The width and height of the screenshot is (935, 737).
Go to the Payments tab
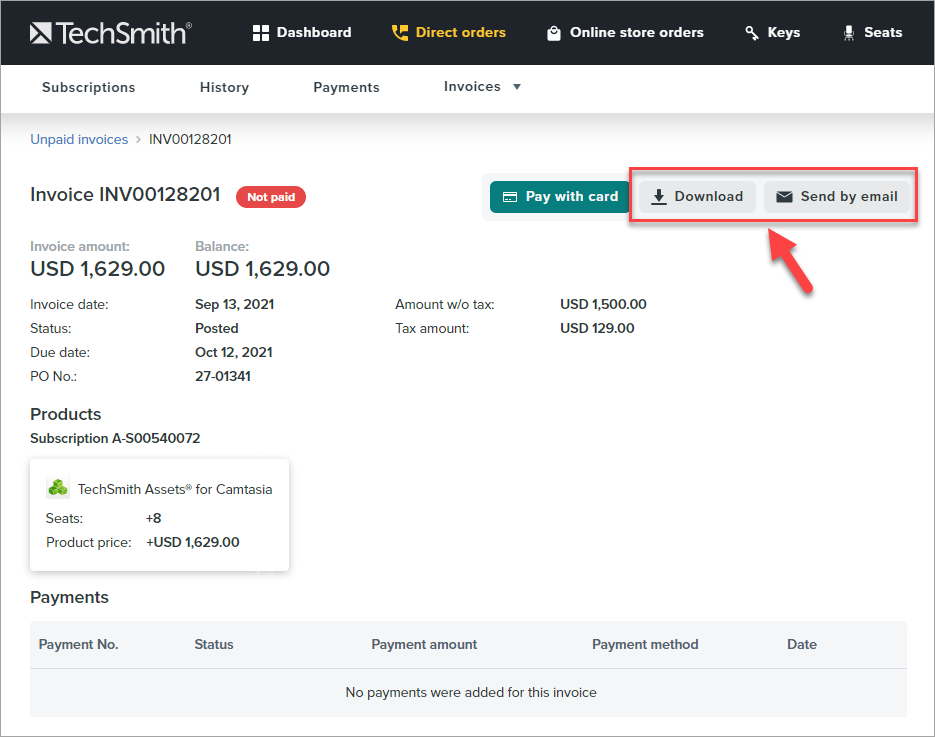tap(346, 88)
